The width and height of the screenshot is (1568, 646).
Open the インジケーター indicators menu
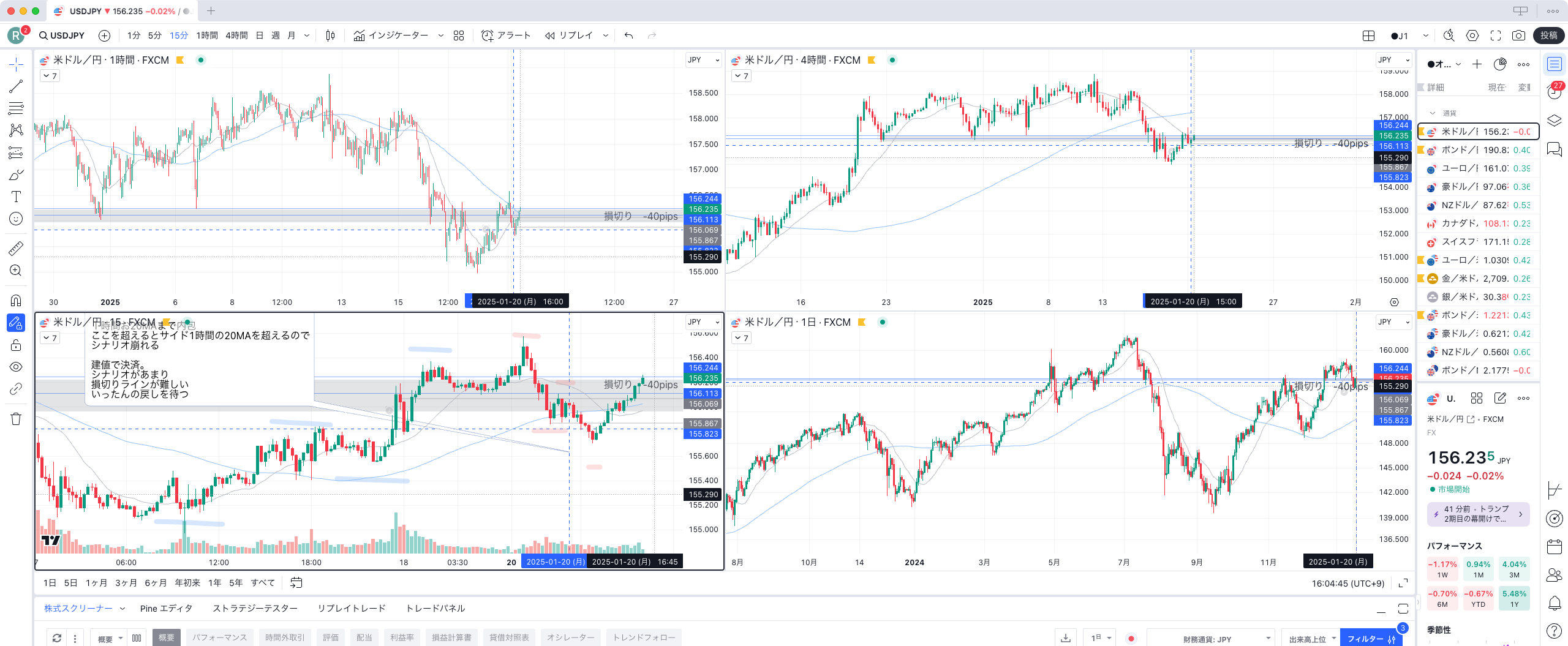point(391,36)
